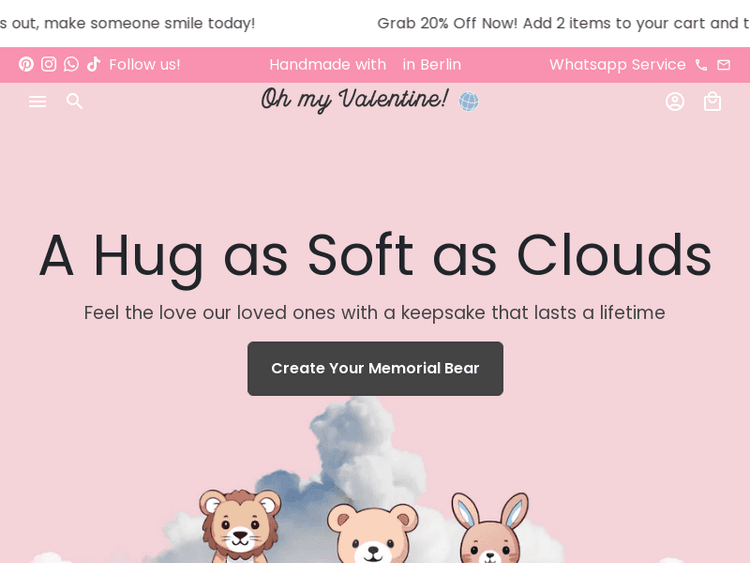Click the A Hug as Soft as Clouds heading

click(x=375, y=256)
